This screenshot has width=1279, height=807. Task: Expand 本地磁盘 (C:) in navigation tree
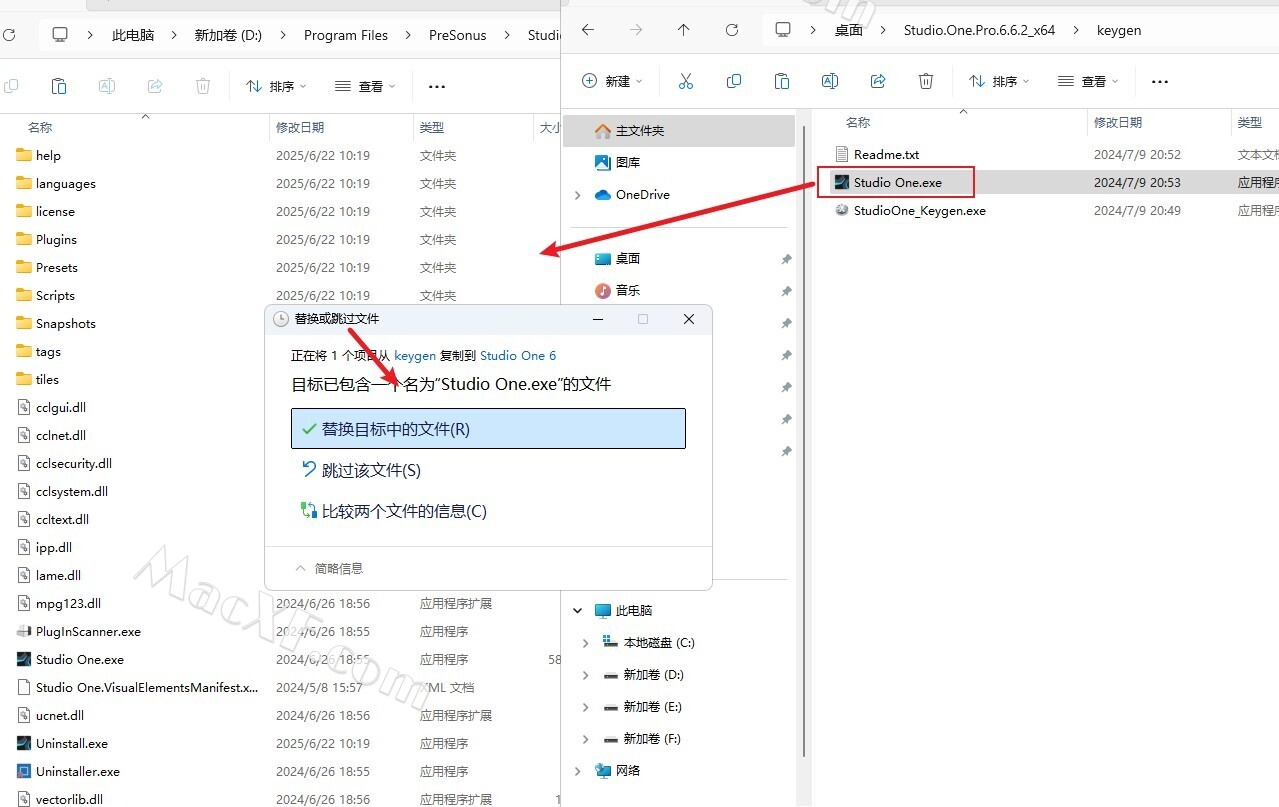[x=586, y=643]
